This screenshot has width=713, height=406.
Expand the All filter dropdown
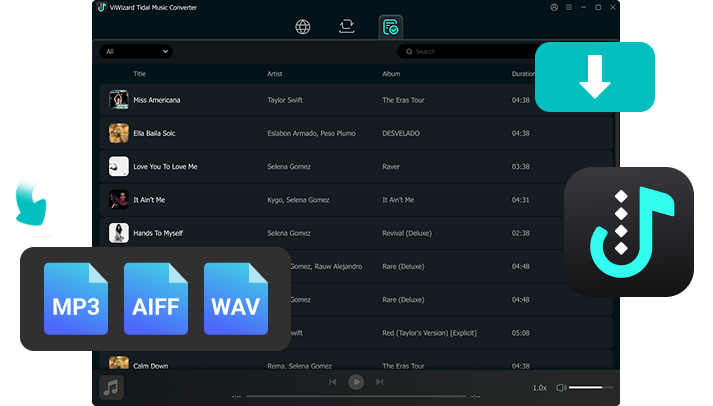click(x=136, y=51)
